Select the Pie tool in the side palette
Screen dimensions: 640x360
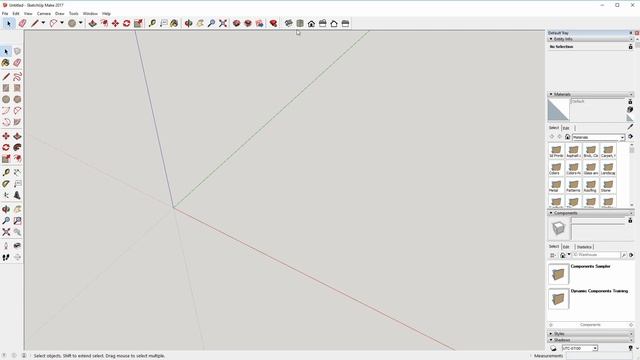coord(17,122)
